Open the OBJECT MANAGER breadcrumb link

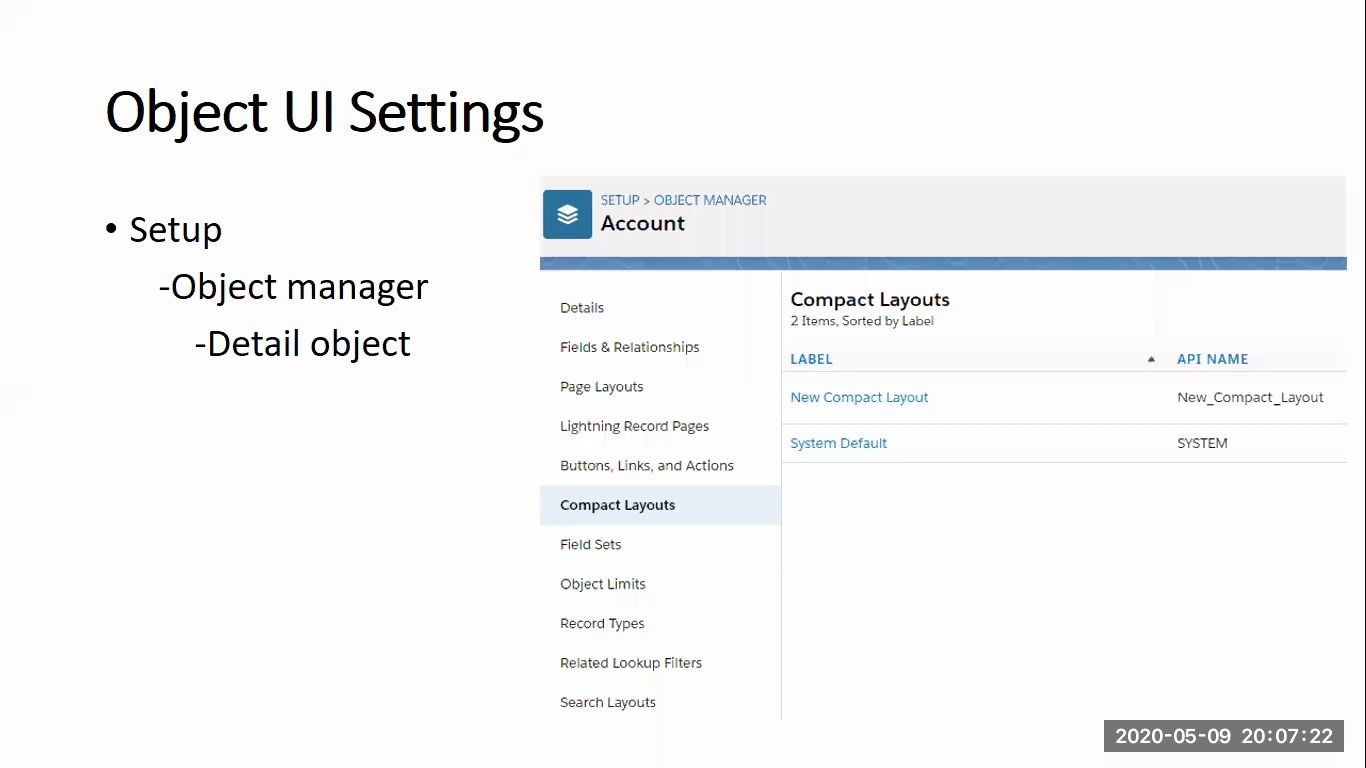pyautogui.click(x=711, y=200)
